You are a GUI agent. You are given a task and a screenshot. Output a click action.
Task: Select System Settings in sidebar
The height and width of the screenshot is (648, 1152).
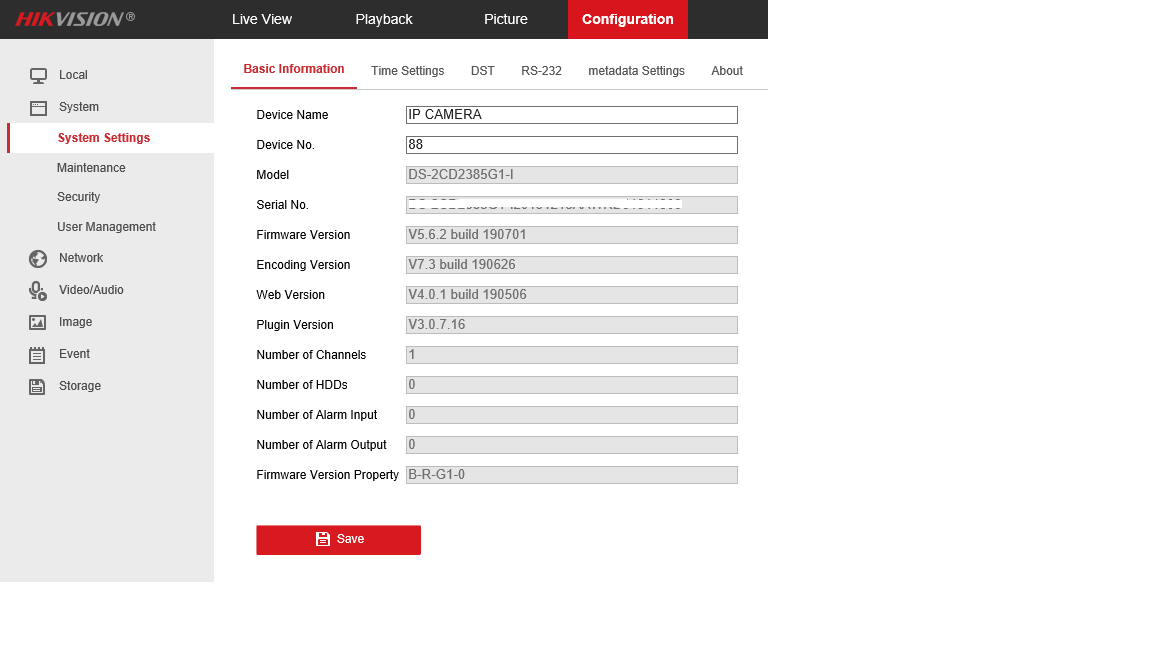[x=104, y=138]
